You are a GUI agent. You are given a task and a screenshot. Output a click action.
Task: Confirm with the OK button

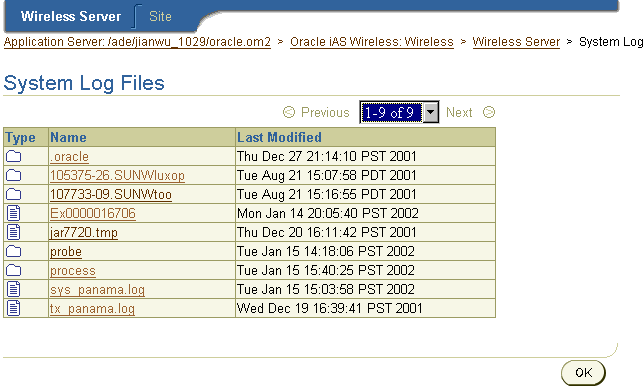[583, 372]
